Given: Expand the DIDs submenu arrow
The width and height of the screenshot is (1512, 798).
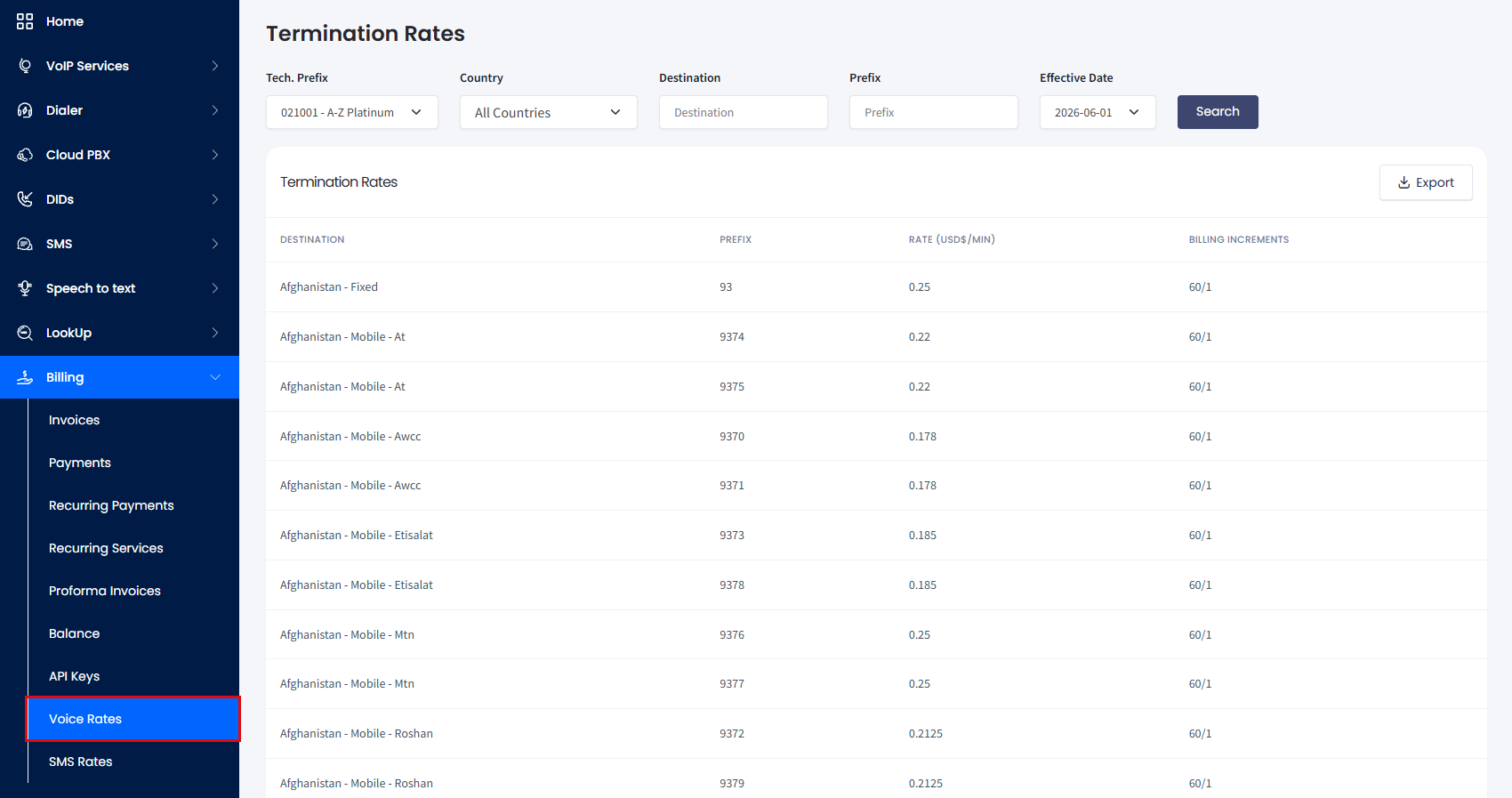Looking at the screenshot, I should click(215, 199).
